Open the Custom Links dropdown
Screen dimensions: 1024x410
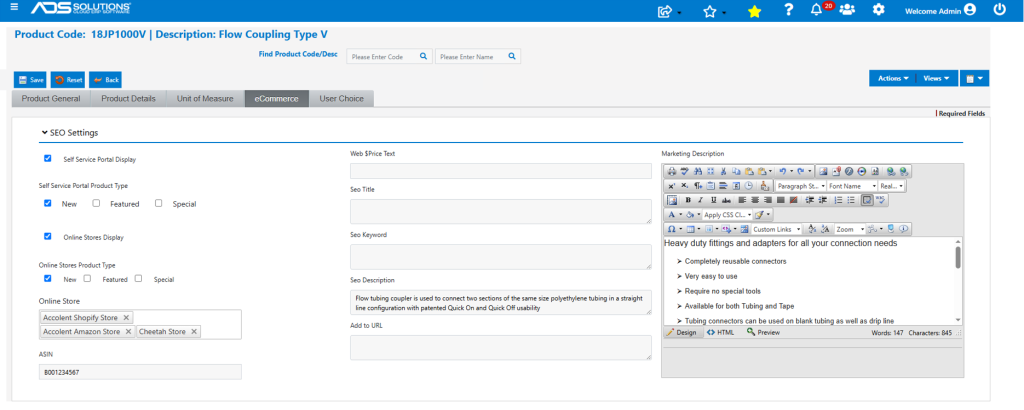coord(776,229)
